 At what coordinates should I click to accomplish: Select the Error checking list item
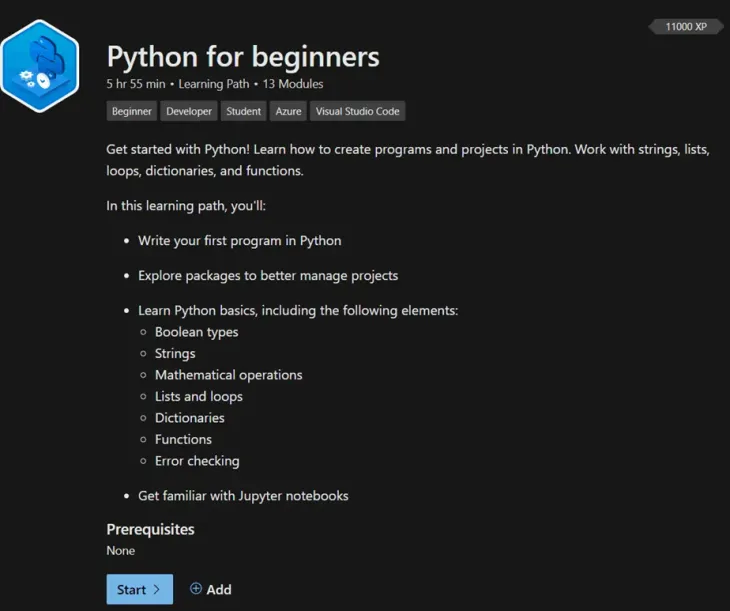pos(196,461)
